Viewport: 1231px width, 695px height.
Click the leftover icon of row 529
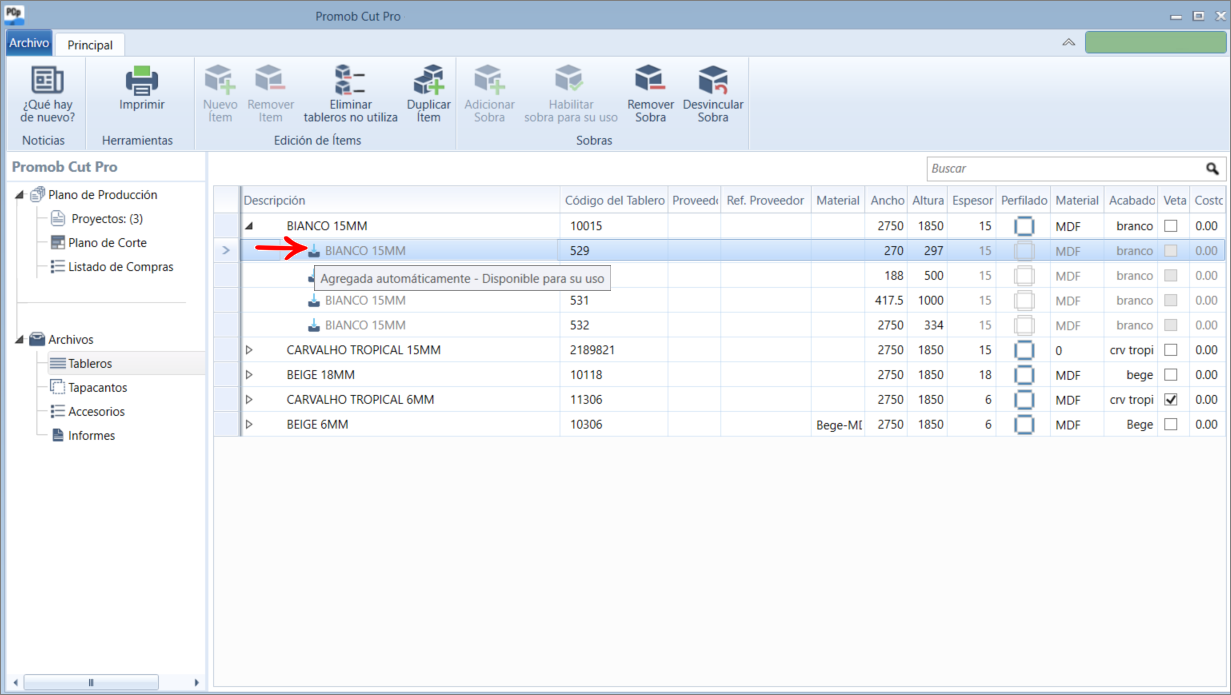[x=314, y=251]
